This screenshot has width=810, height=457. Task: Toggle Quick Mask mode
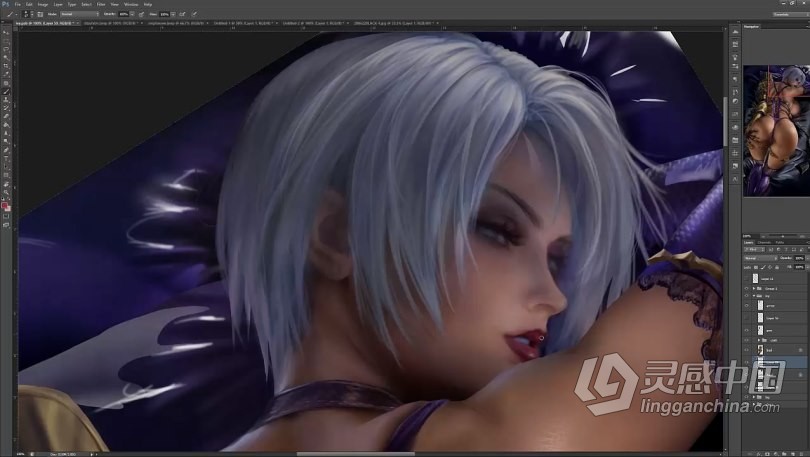click(6, 216)
